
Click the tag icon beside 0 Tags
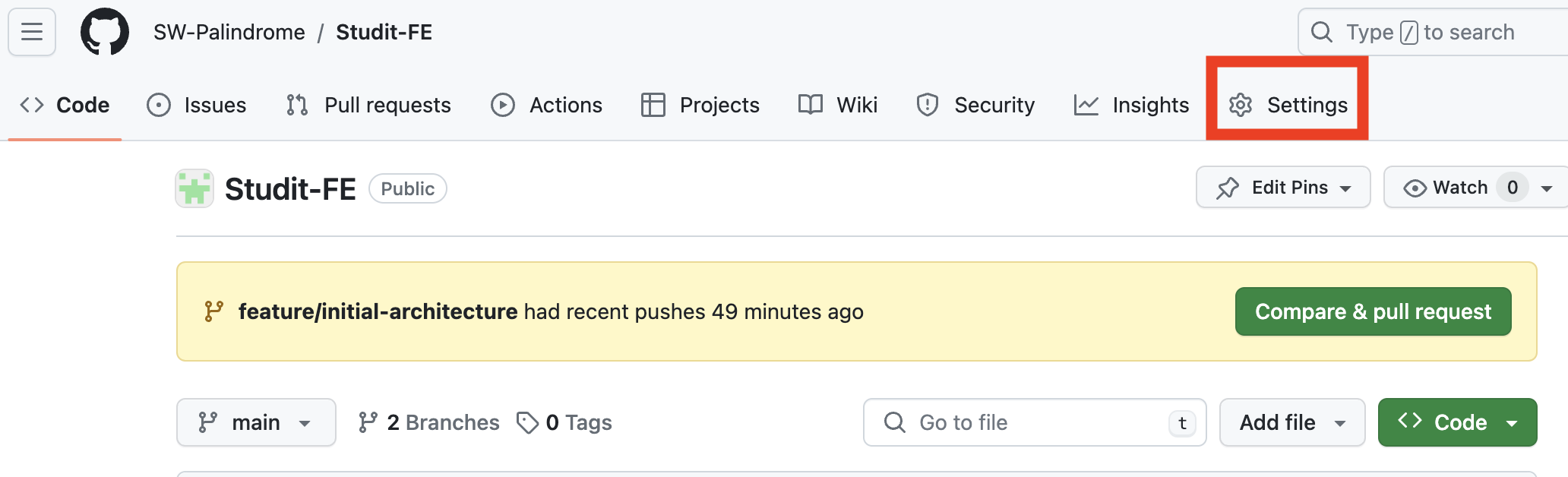point(527,422)
